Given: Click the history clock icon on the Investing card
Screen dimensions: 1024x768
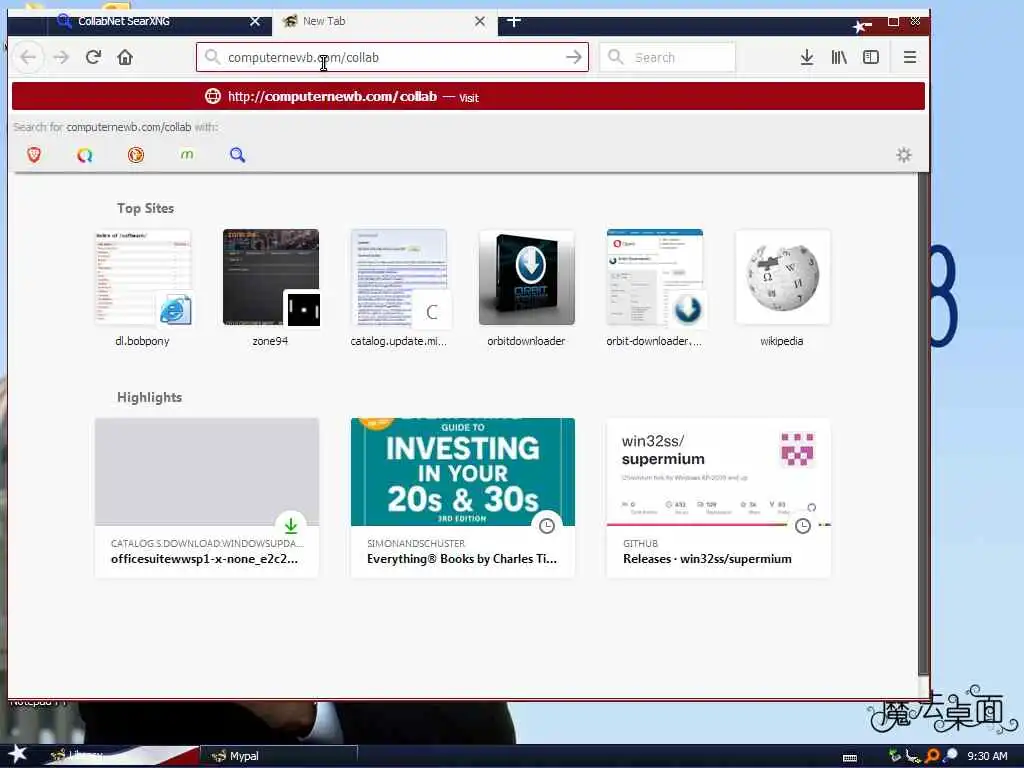Looking at the screenshot, I should [547, 526].
